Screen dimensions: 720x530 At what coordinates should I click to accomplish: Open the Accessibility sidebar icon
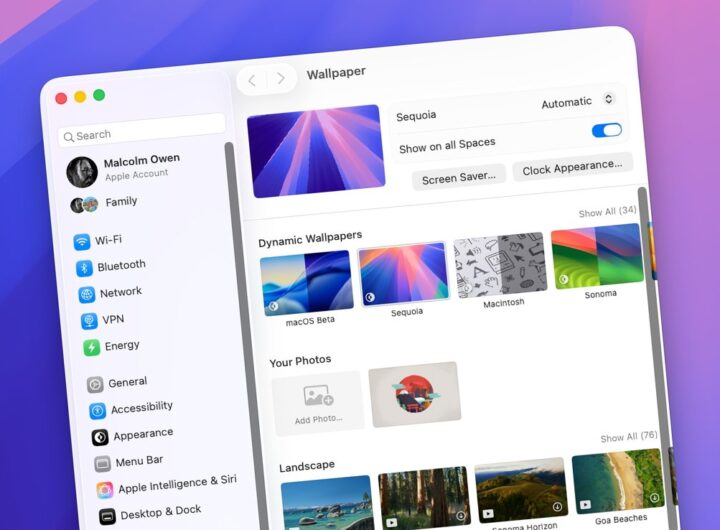pos(97,411)
